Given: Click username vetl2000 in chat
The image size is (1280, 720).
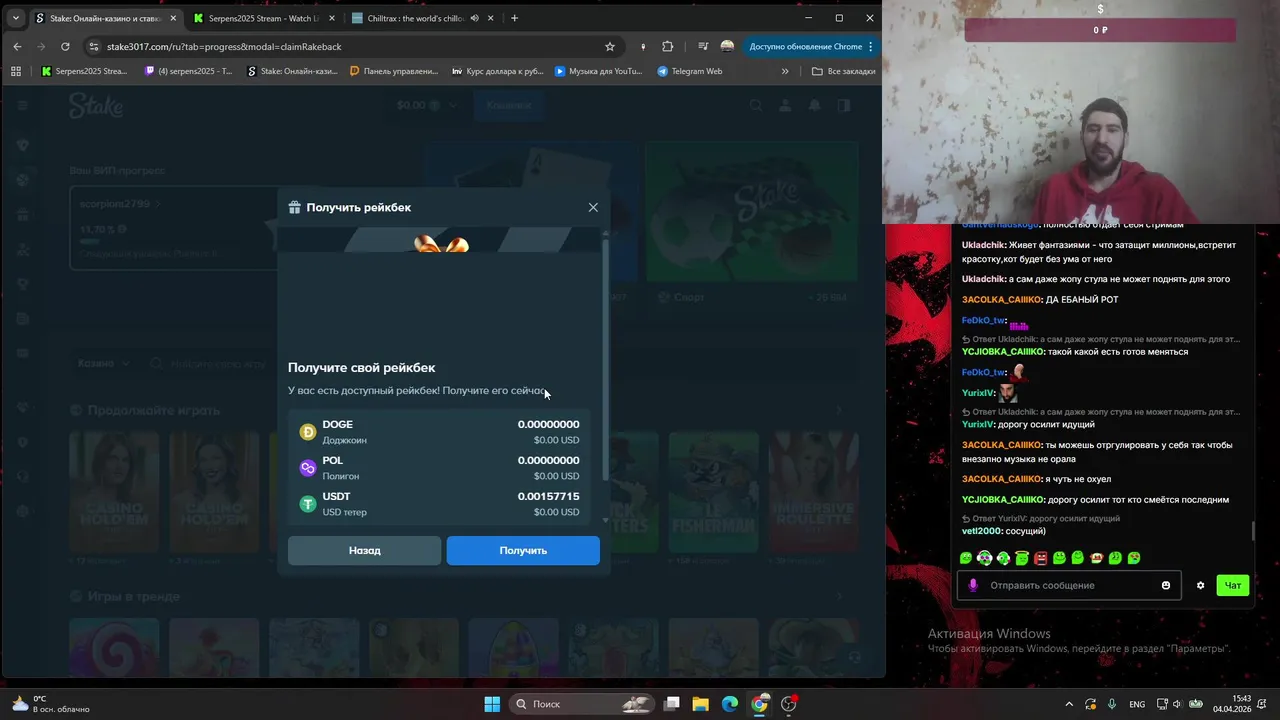Looking at the screenshot, I should click(x=981, y=531).
